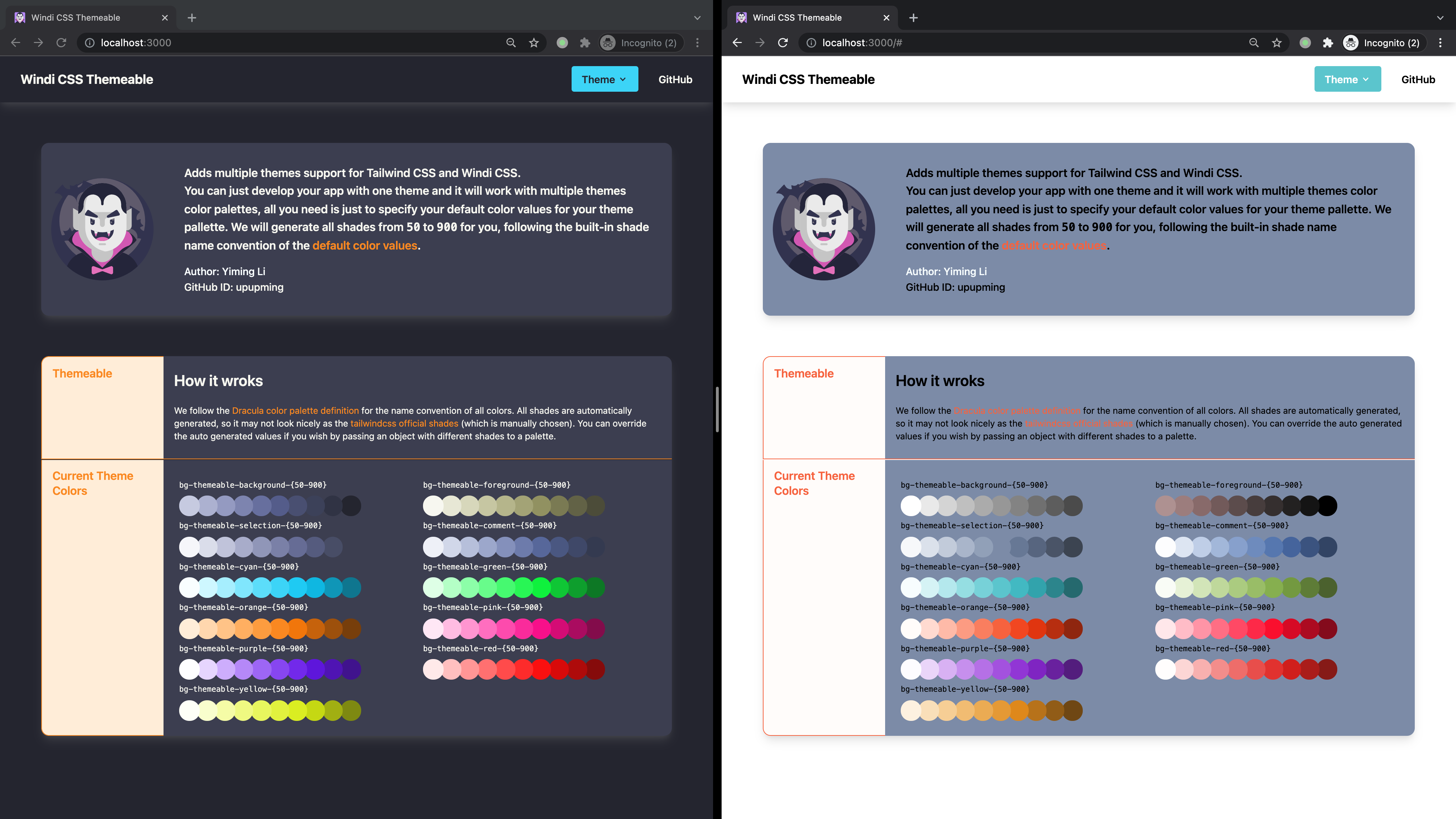Image resolution: width=1456 pixels, height=819 pixels.
Task: Select Windi CSS Themeable tab in right window
Action: coord(797,17)
